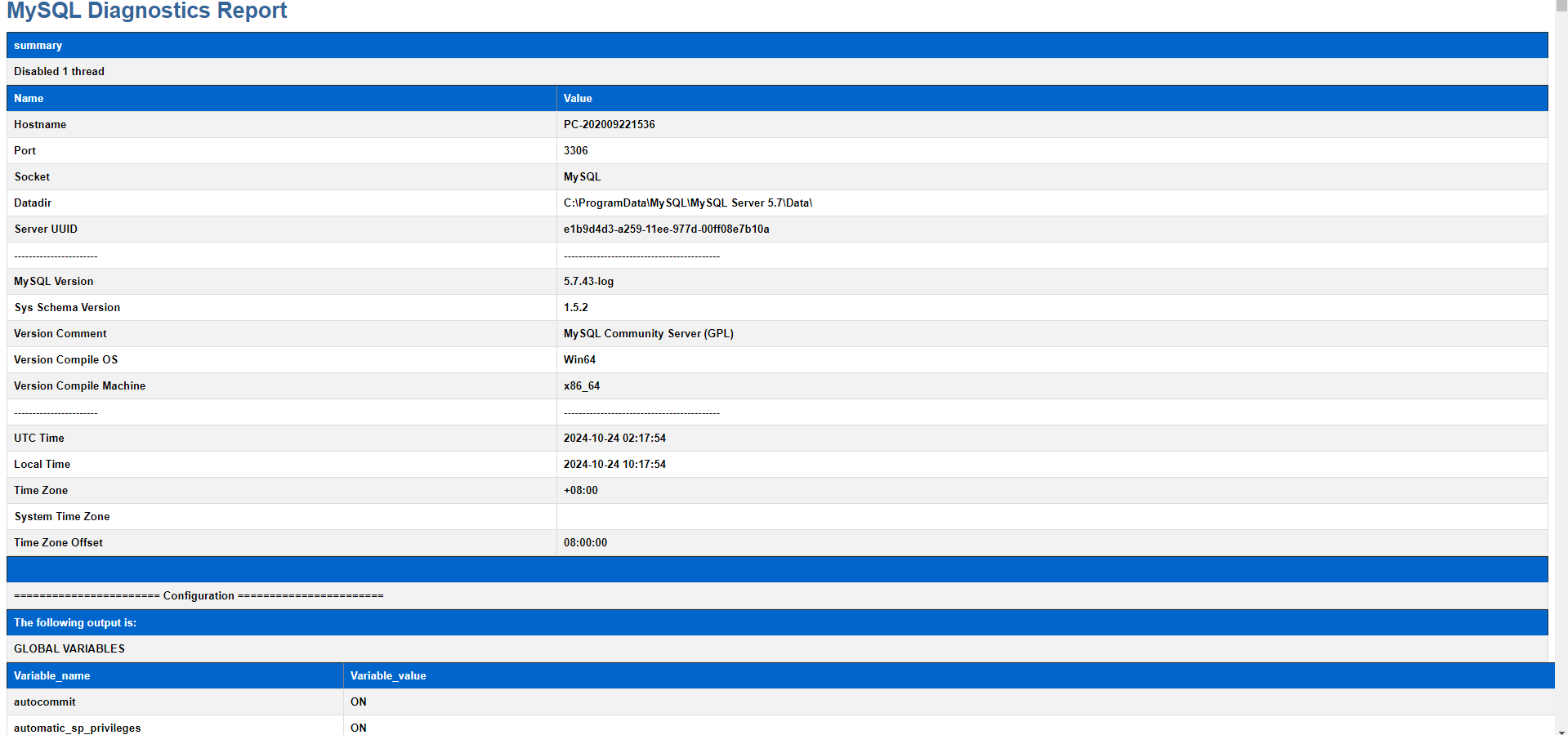Screen dimensions: 1568x735
Task: Select the "Sys Schema Version" row label
Action: coord(67,308)
